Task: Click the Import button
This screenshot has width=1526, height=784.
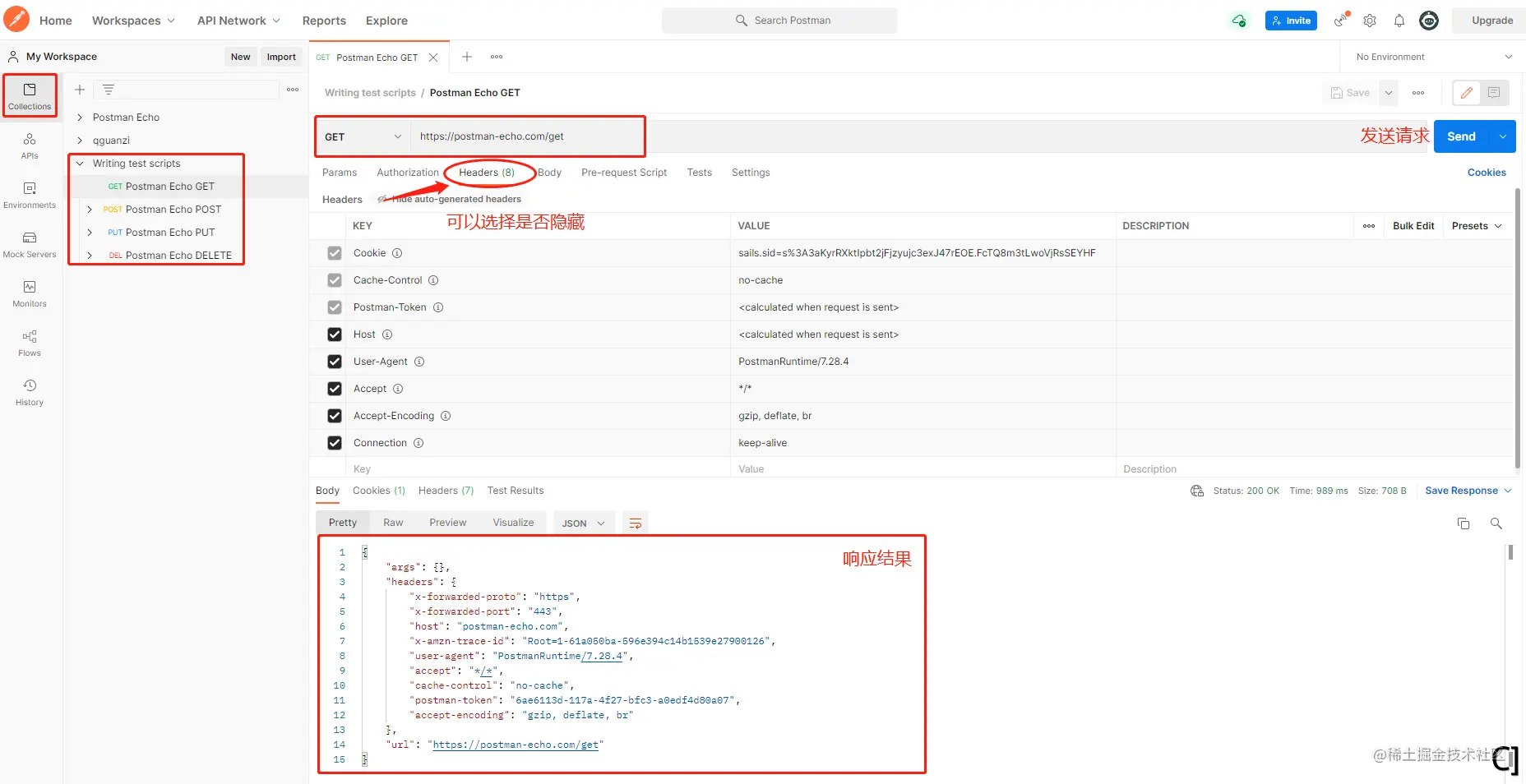Action: pyautogui.click(x=281, y=57)
